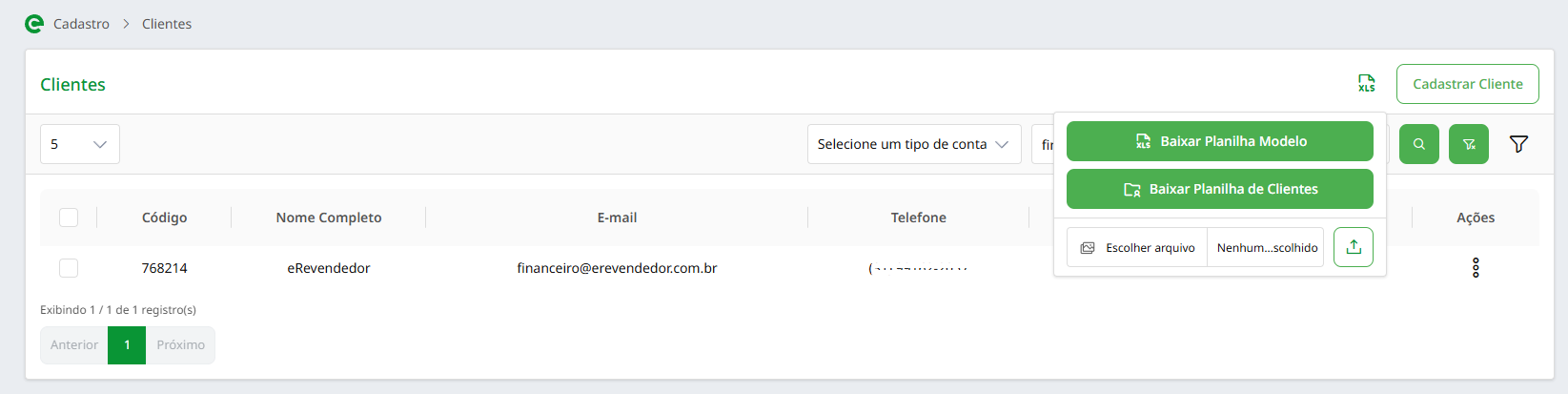Click the upload file arrow icon

pyautogui.click(x=1353, y=247)
